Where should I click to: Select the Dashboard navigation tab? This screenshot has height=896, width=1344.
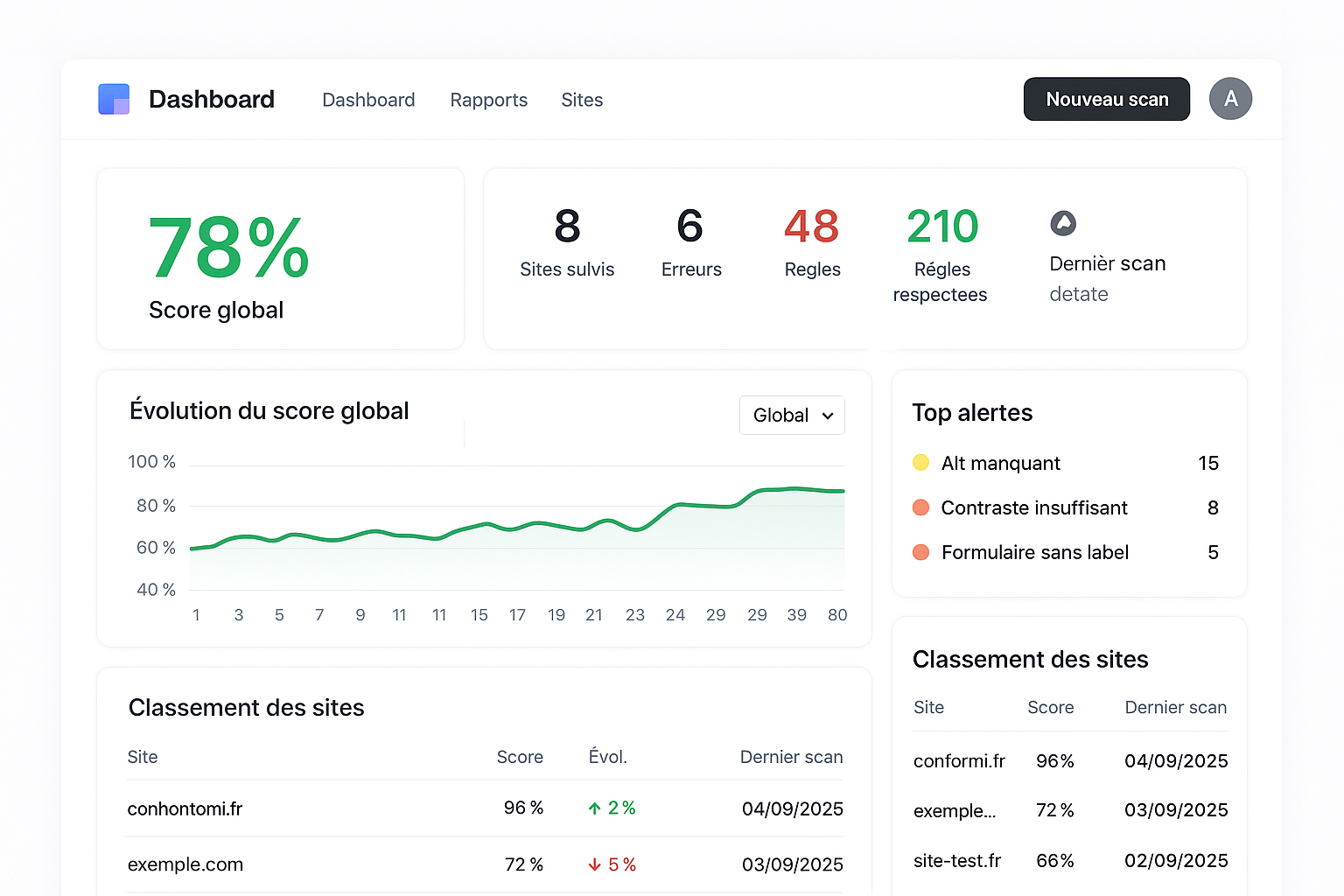pyautogui.click(x=368, y=100)
